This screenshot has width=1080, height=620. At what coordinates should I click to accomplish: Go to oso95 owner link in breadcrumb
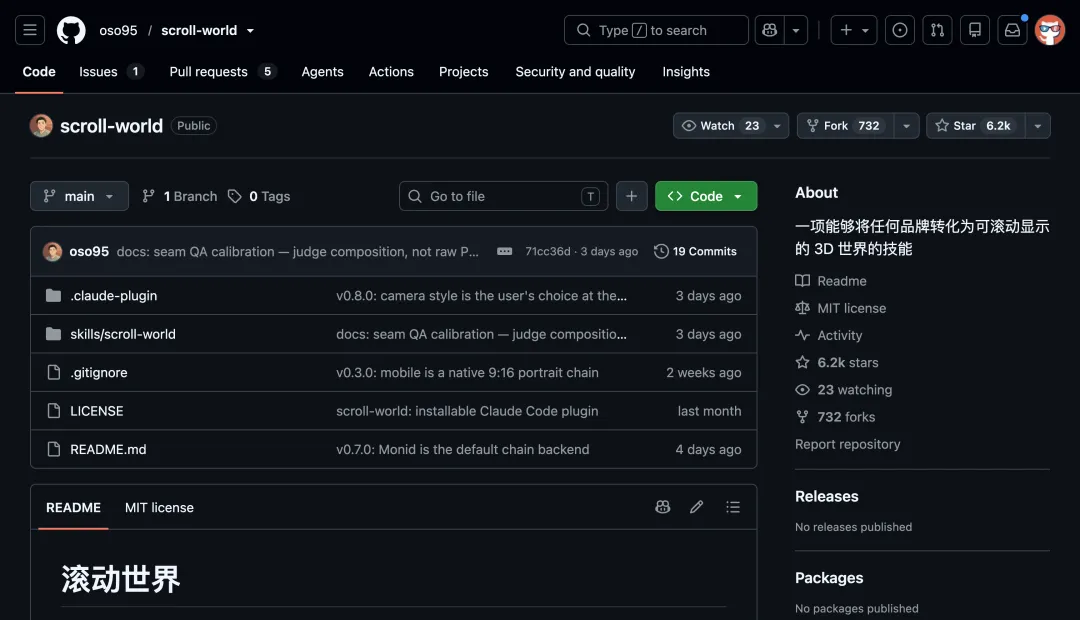[x=118, y=30]
